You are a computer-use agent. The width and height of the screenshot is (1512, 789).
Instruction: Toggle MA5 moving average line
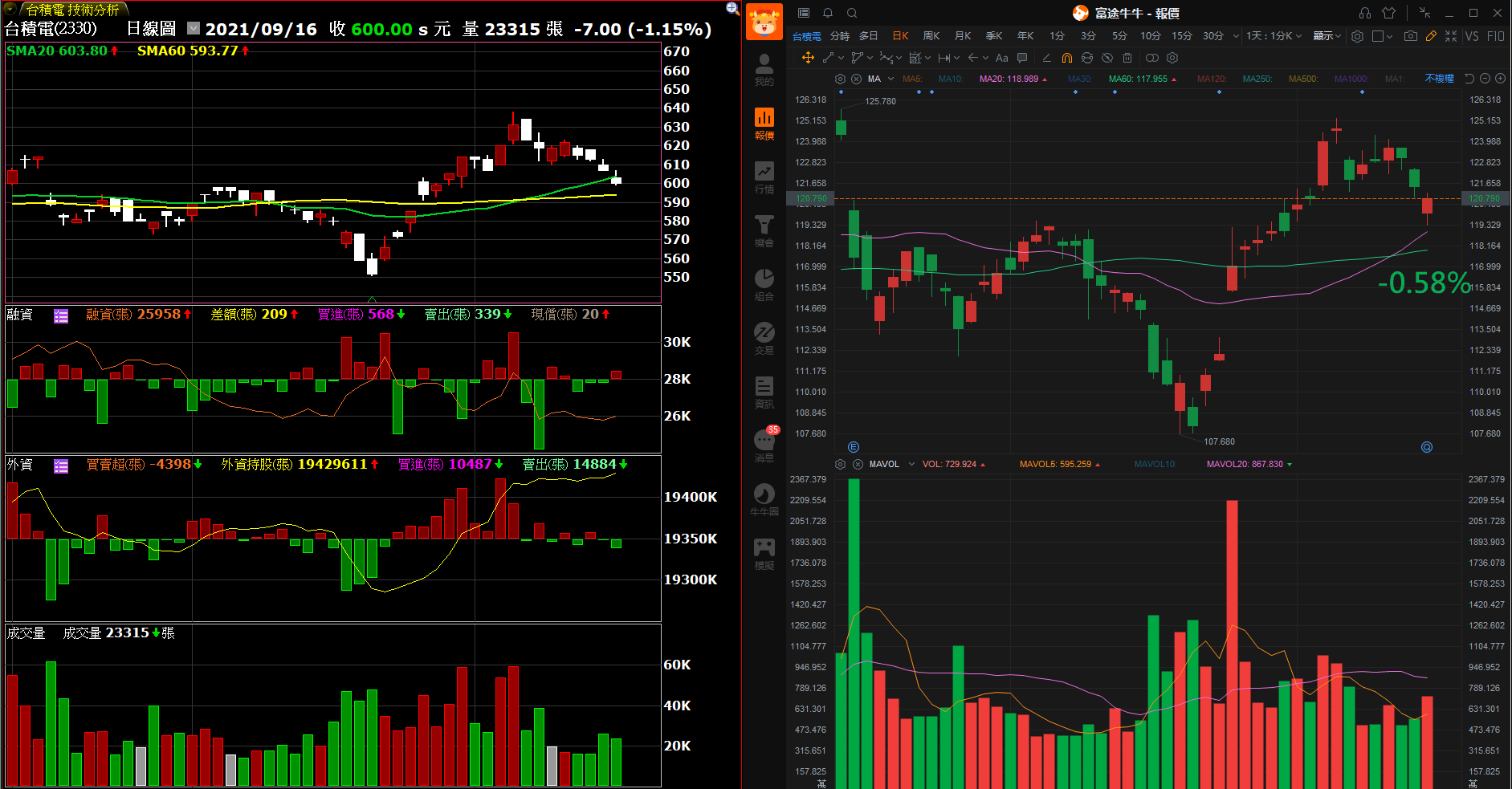tap(911, 79)
